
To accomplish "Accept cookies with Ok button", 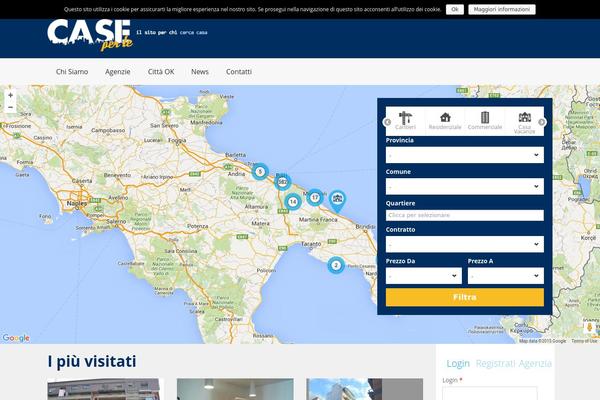I will coord(455,9).
